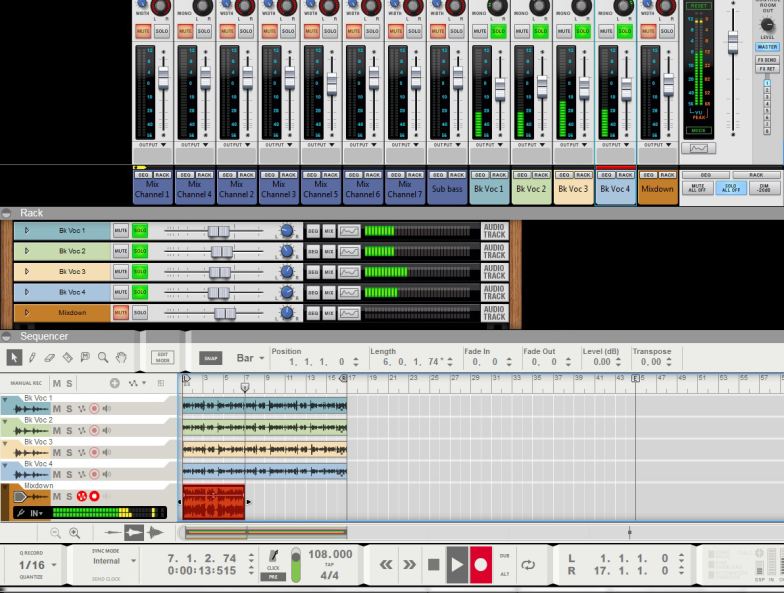Click the Loop button in transport
The image size is (784, 593).
pos(528,565)
